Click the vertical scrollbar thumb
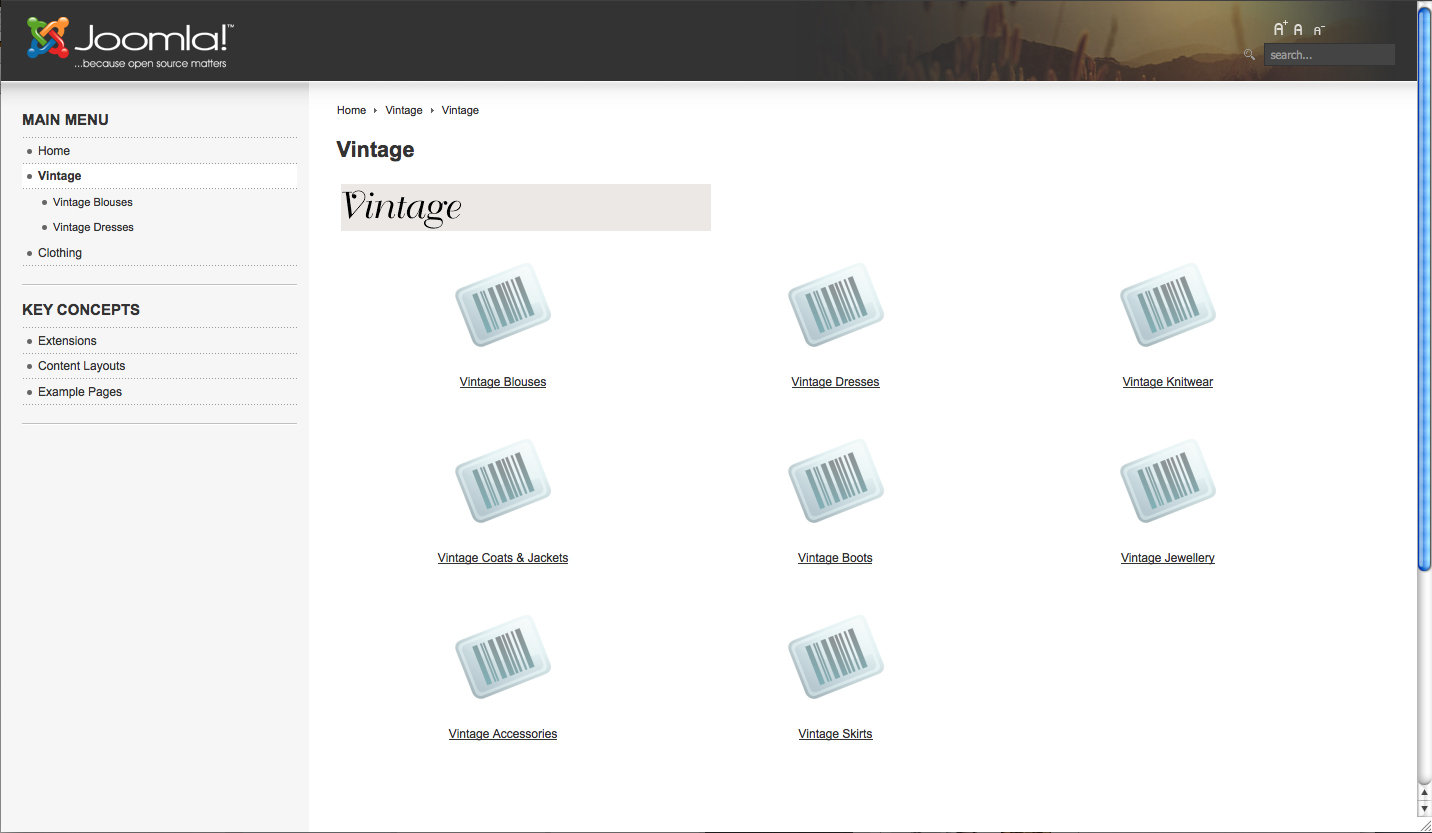The height and width of the screenshot is (833, 1432). 1424,288
